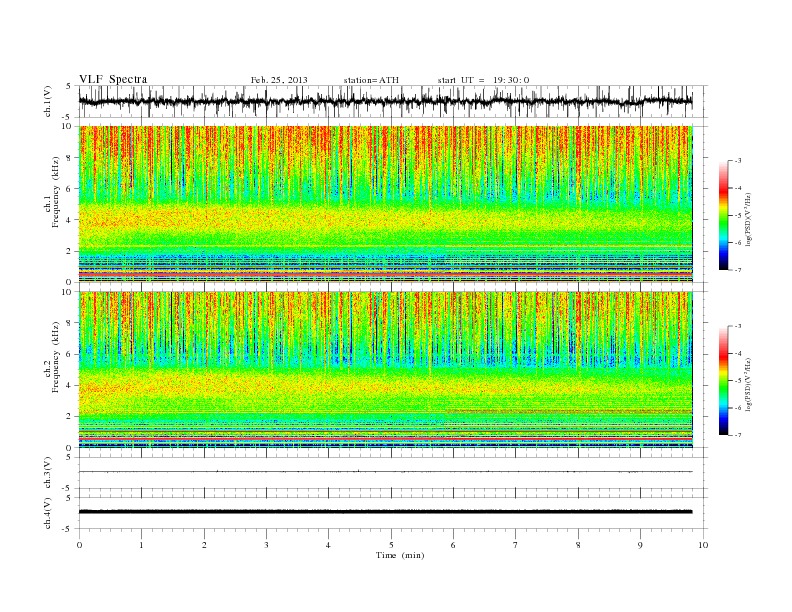Click the "ch.3(V)" axis label
792x612 pixels.
tap(48, 473)
